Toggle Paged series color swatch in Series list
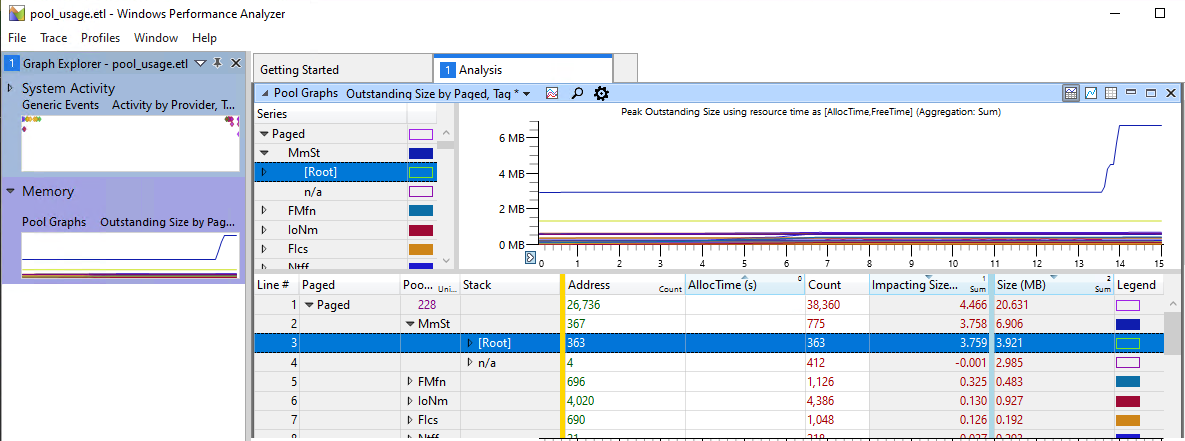This screenshot has height=441, width=1185. [x=421, y=134]
